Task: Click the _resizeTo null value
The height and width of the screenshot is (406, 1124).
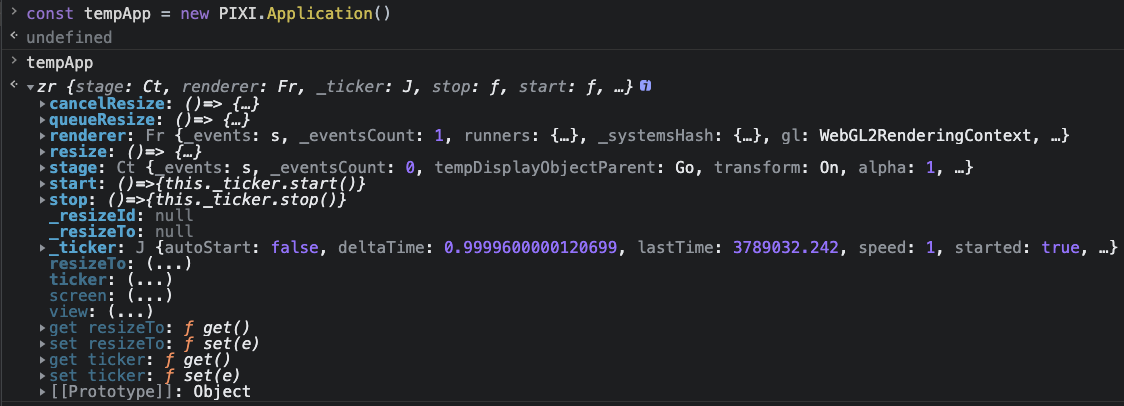Action: [x=174, y=232]
